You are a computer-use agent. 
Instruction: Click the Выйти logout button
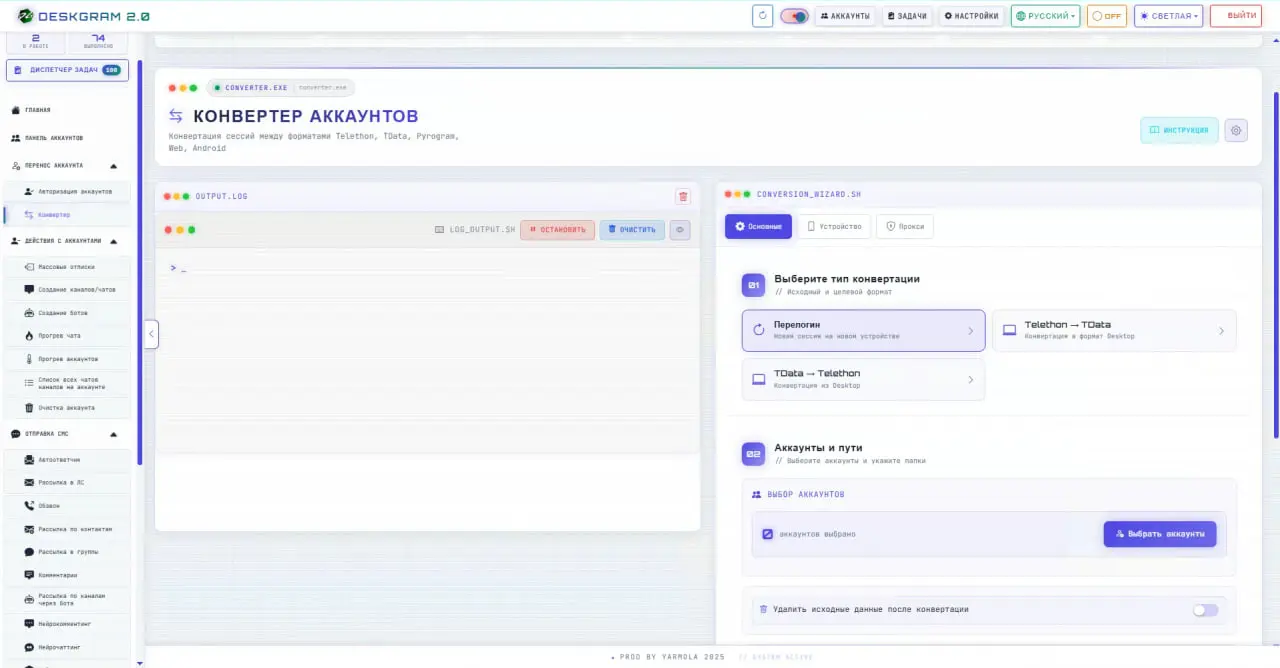coord(1235,16)
